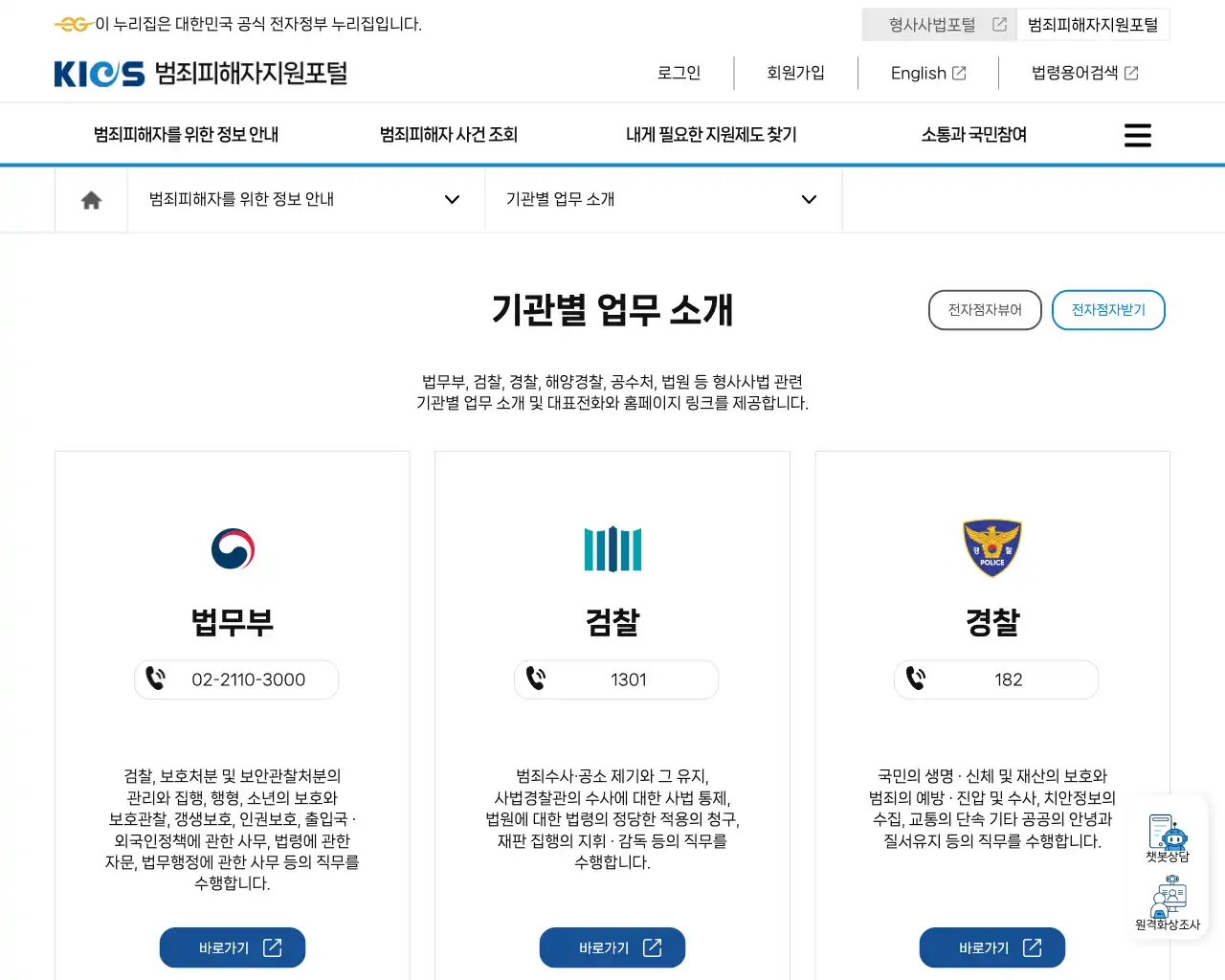Open the 법령용어검색 link

pyautogui.click(x=1085, y=73)
